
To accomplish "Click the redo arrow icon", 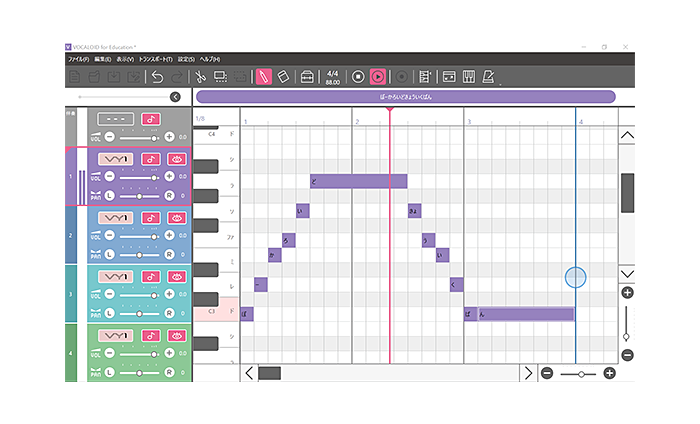I will [177, 77].
